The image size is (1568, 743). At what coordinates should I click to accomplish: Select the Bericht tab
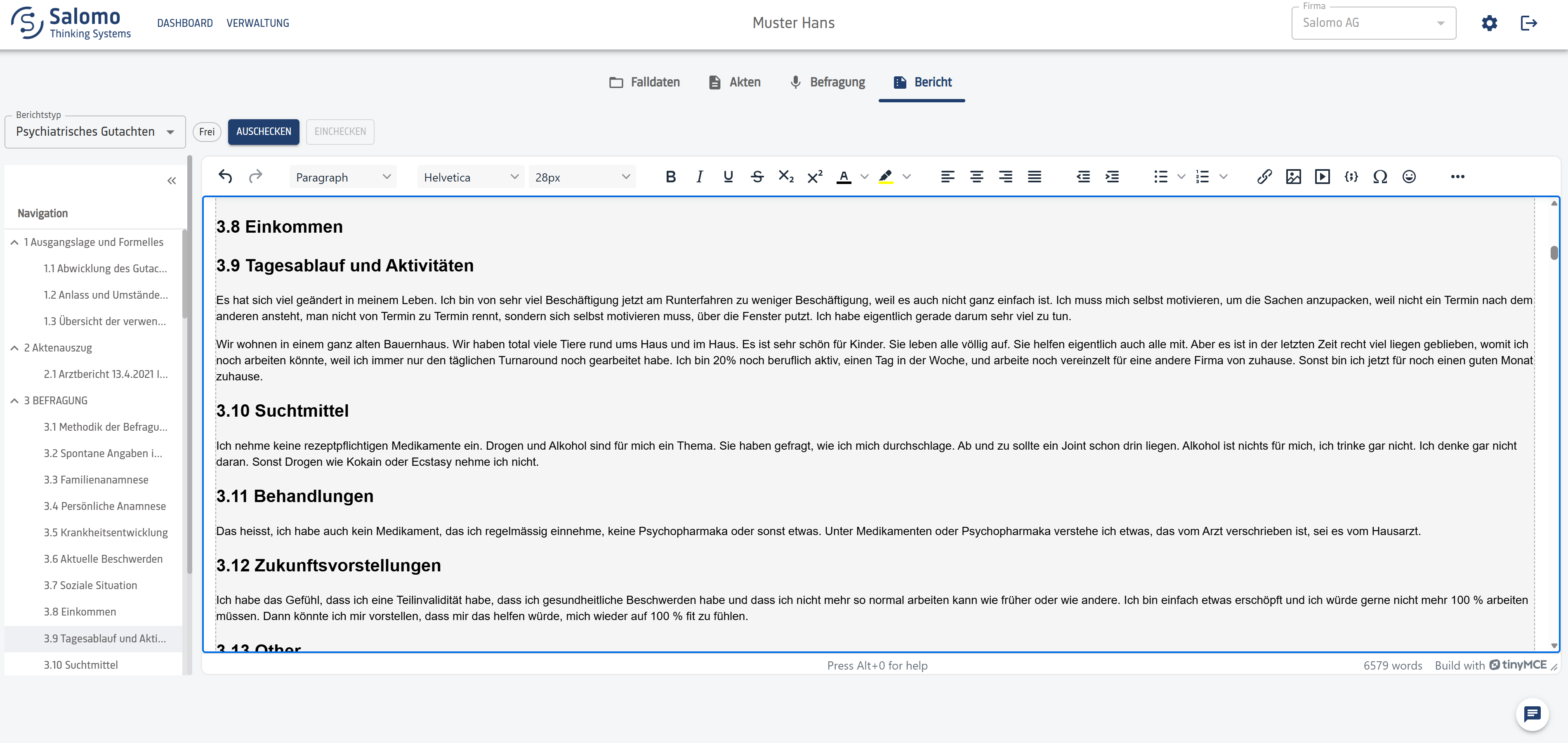coord(922,82)
